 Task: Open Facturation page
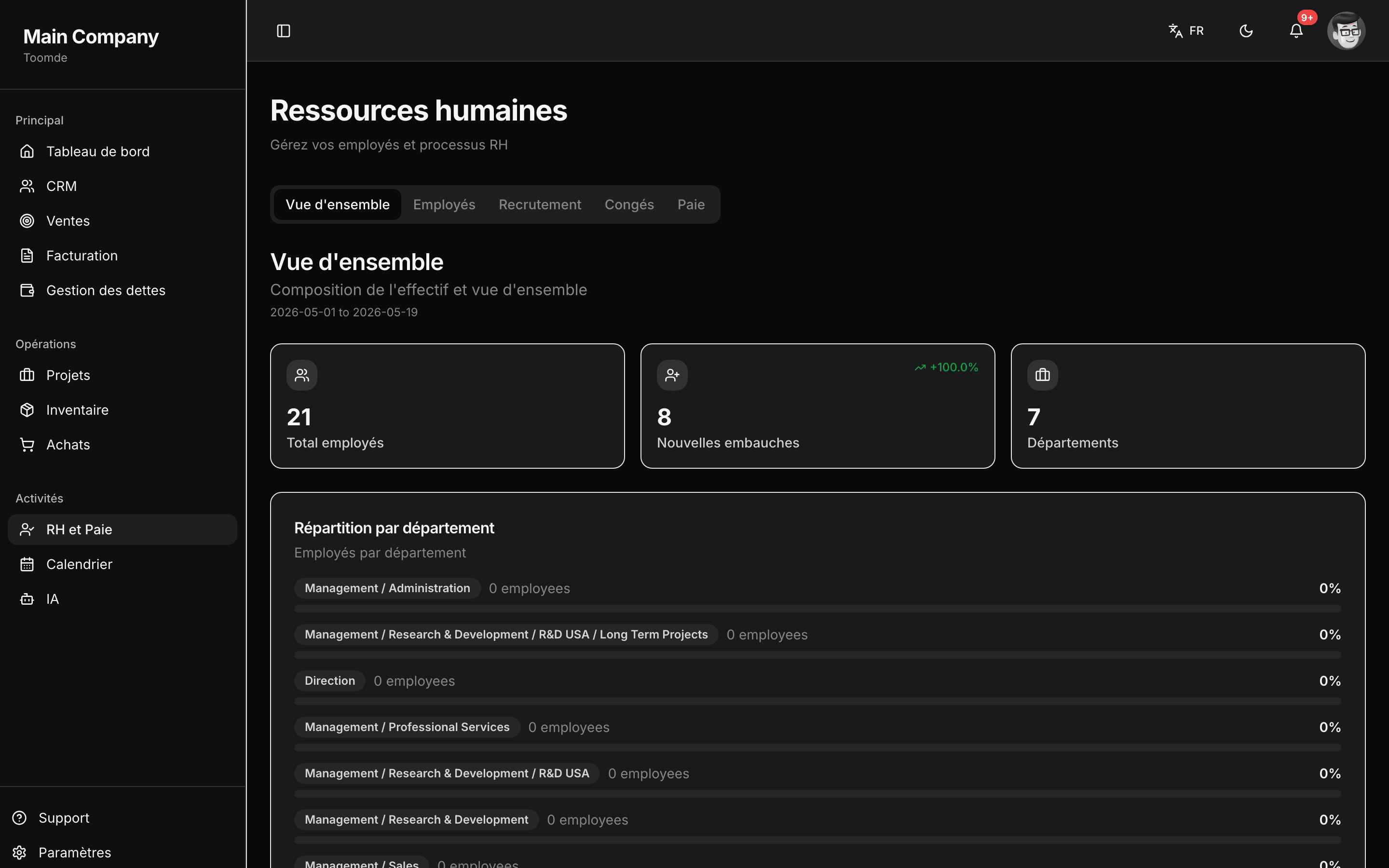[x=122, y=256]
